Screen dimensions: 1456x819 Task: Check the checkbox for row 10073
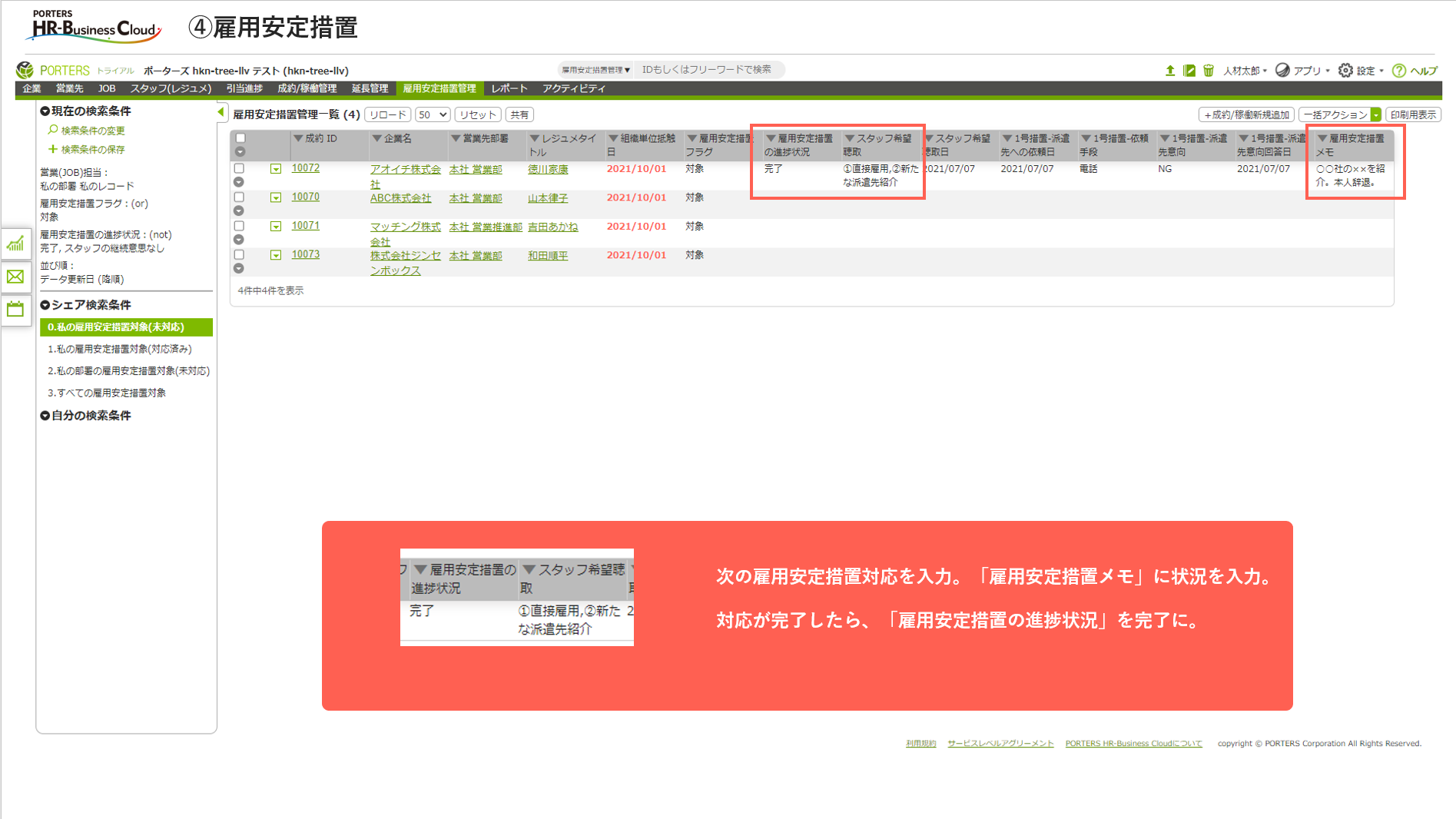coord(239,254)
